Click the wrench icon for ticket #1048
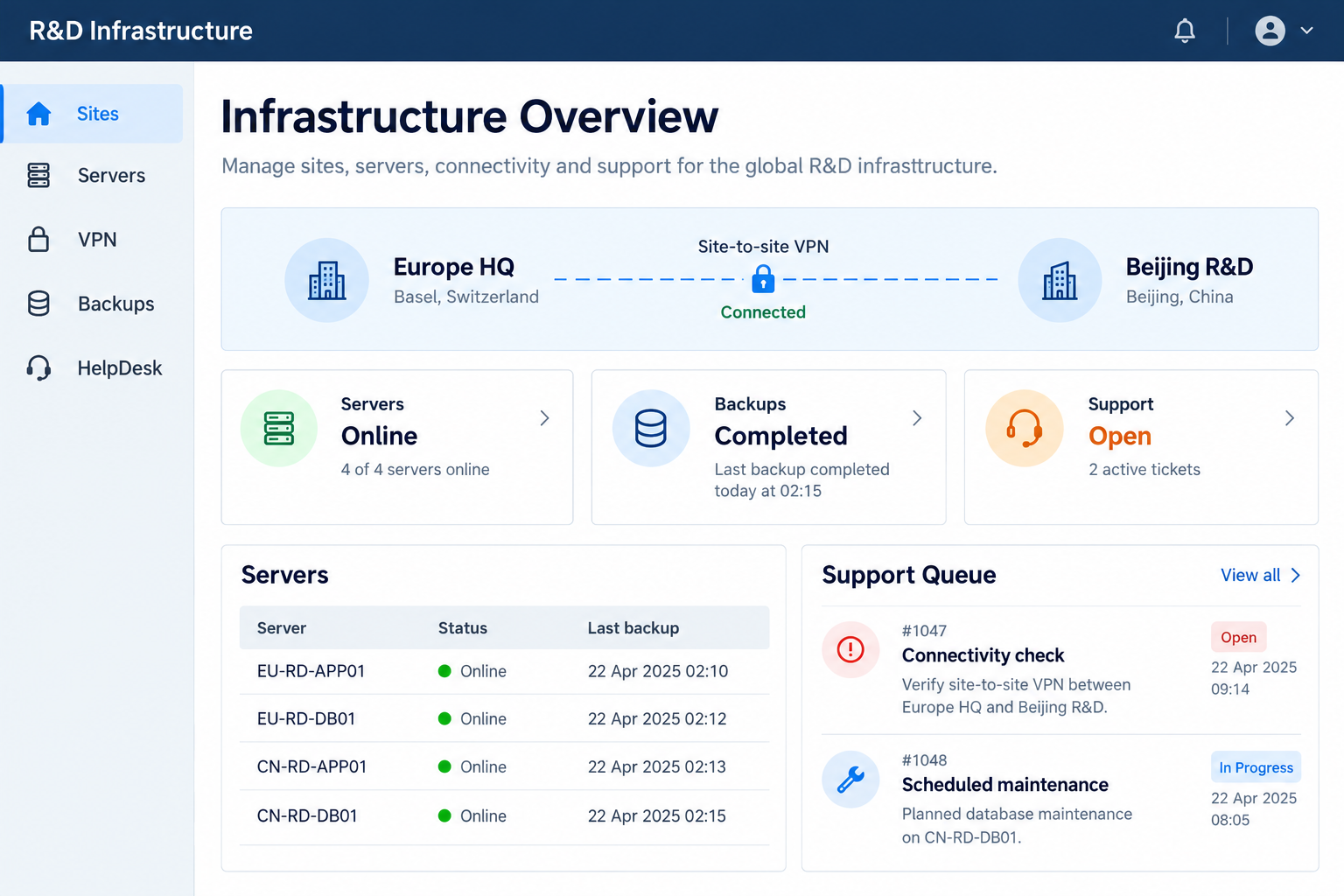1344x896 pixels. [x=850, y=779]
